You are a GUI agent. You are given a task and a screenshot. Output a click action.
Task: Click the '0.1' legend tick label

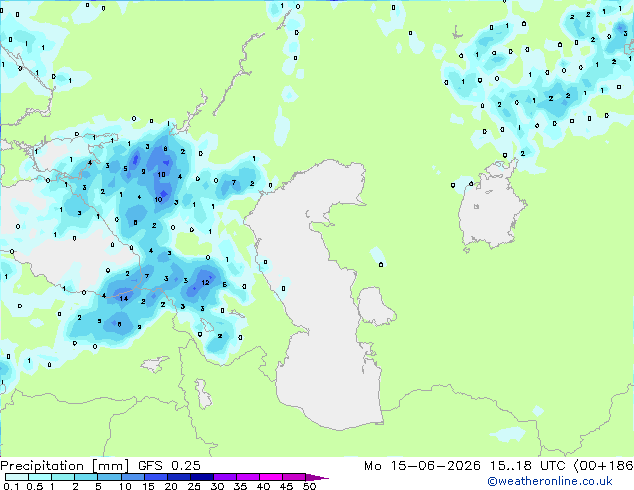(x=11, y=486)
